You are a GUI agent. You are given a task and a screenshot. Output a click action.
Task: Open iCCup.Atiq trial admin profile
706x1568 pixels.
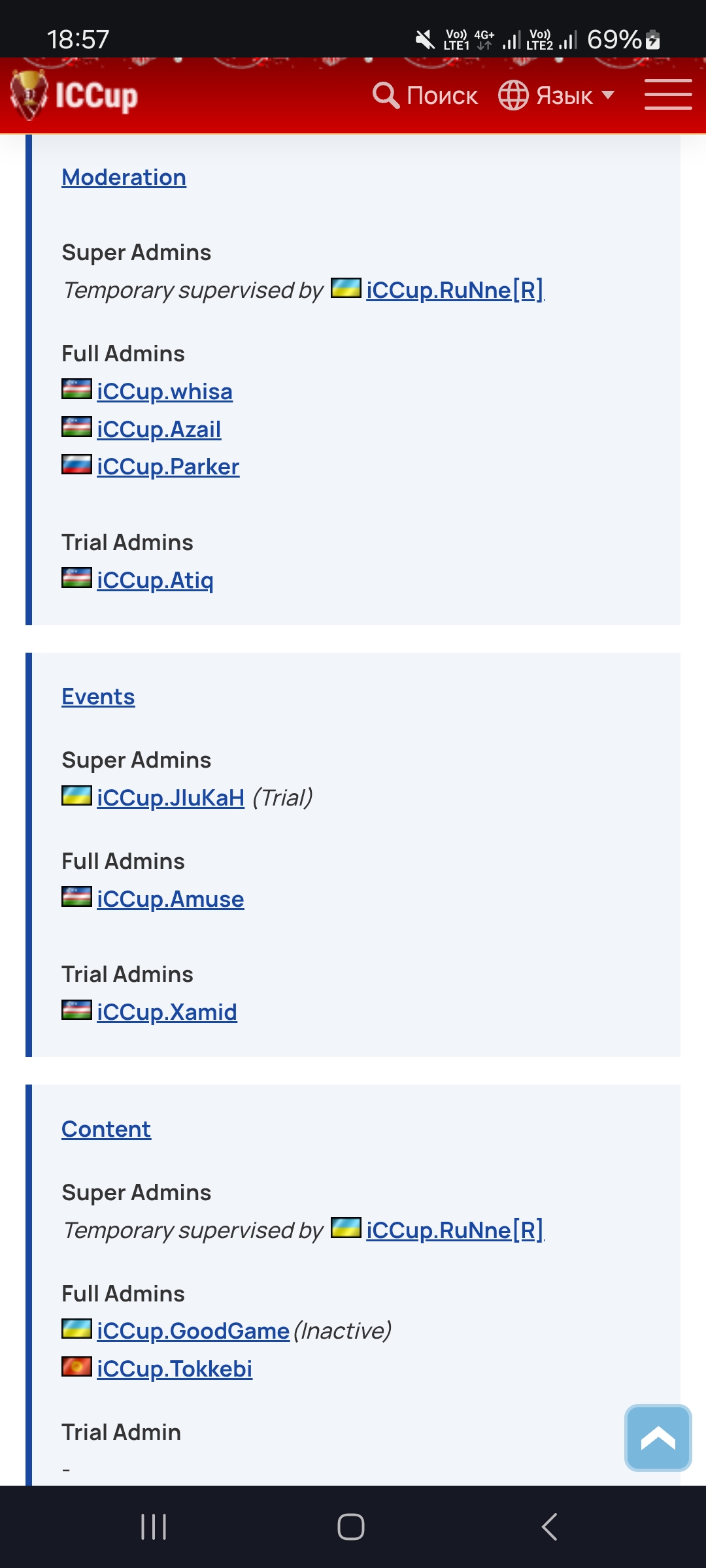tap(155, 580)
